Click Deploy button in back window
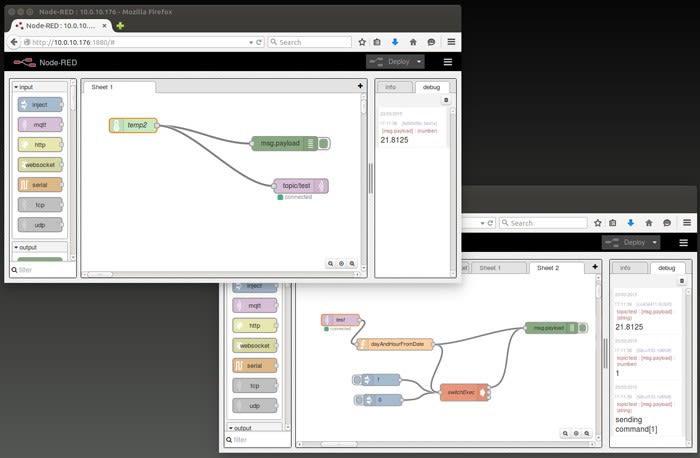Viewport: 700px width, 458px height. [626, 242]
